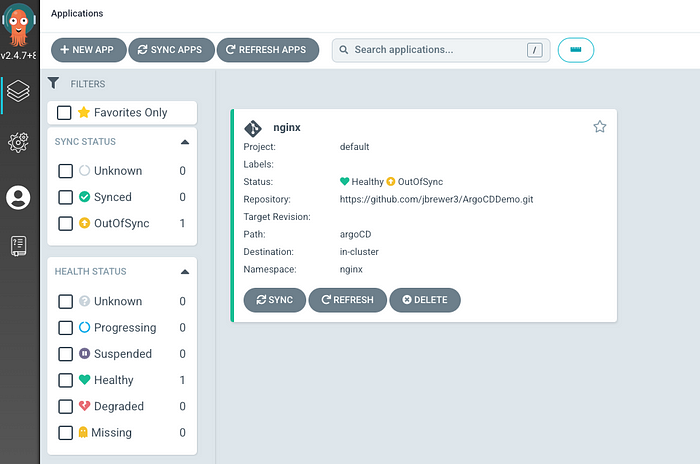Click the Argo CD octopus logo
Viewport: 700px width, 464px height.
pyautogui.click(x=19, y=25)
